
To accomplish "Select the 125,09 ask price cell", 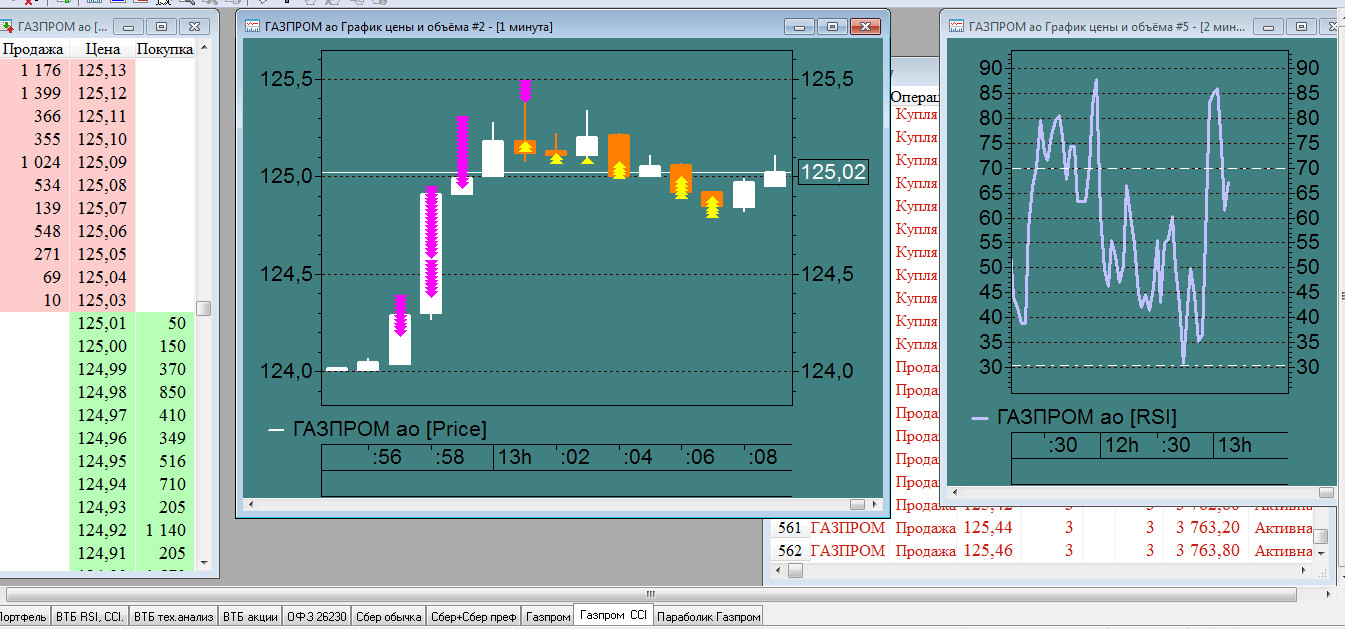I will [x=102, y=162].
